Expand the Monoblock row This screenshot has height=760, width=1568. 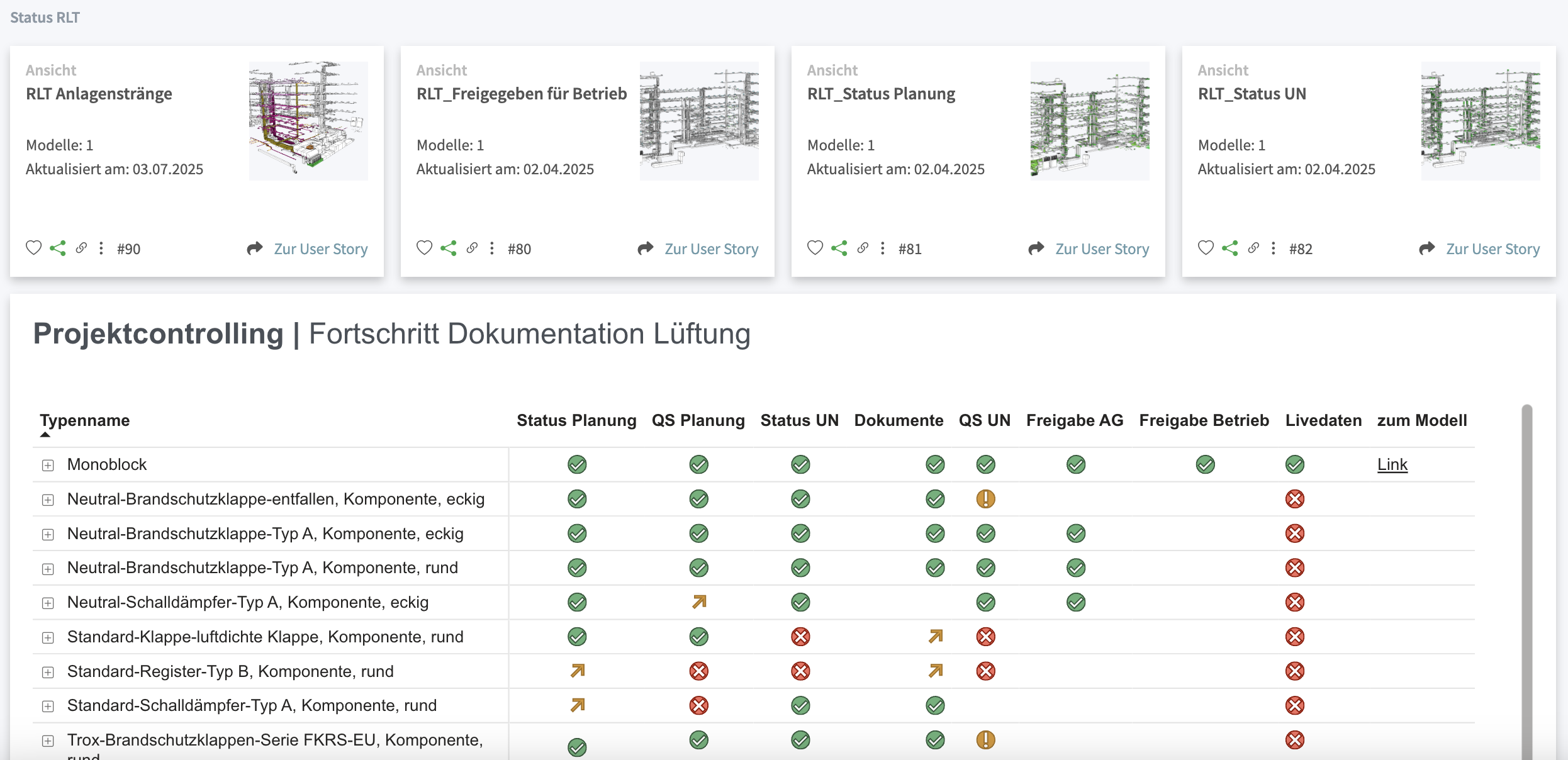[x=48, y=465]
